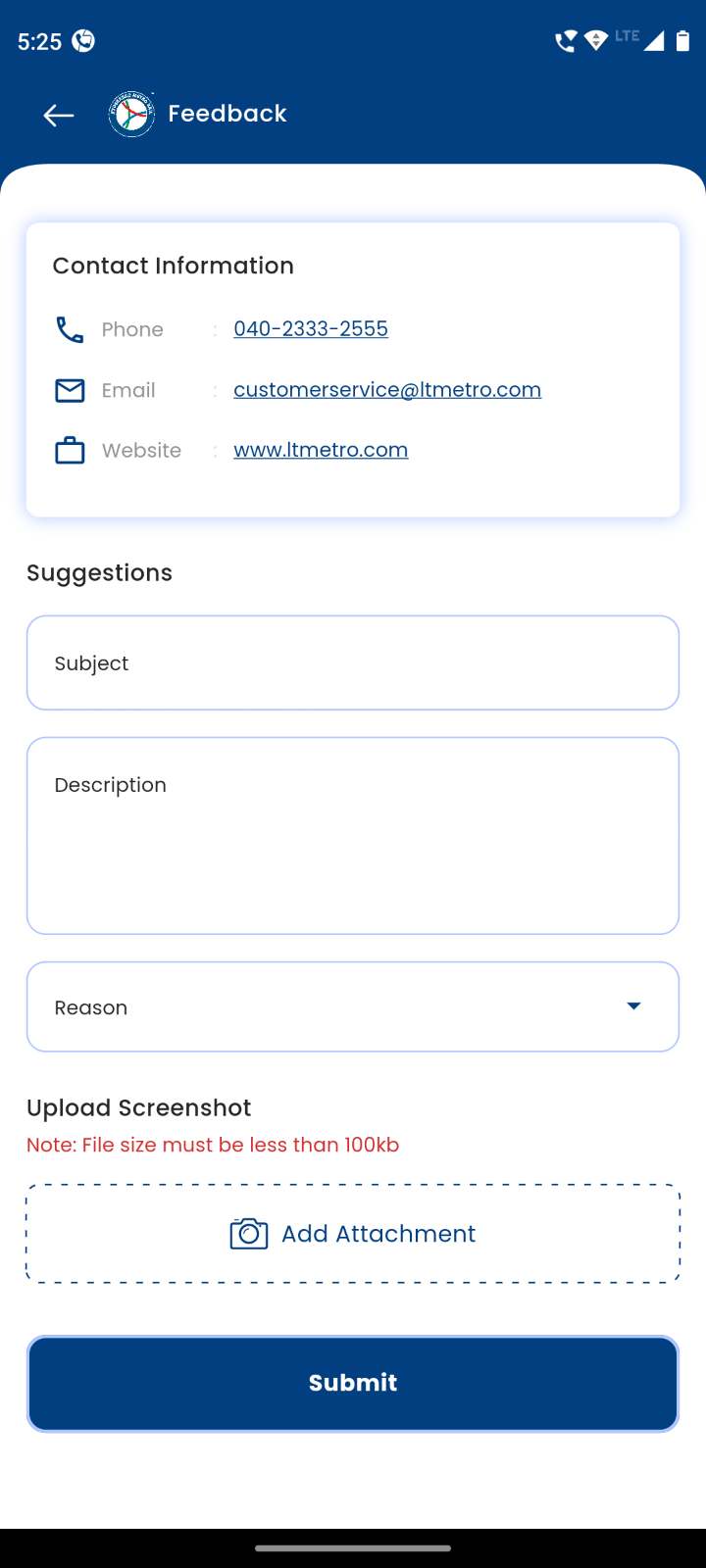Tap the back arrow icon
Image resolution: width=706 pixels, height=1568 pixels.
(x=59, y=115)
